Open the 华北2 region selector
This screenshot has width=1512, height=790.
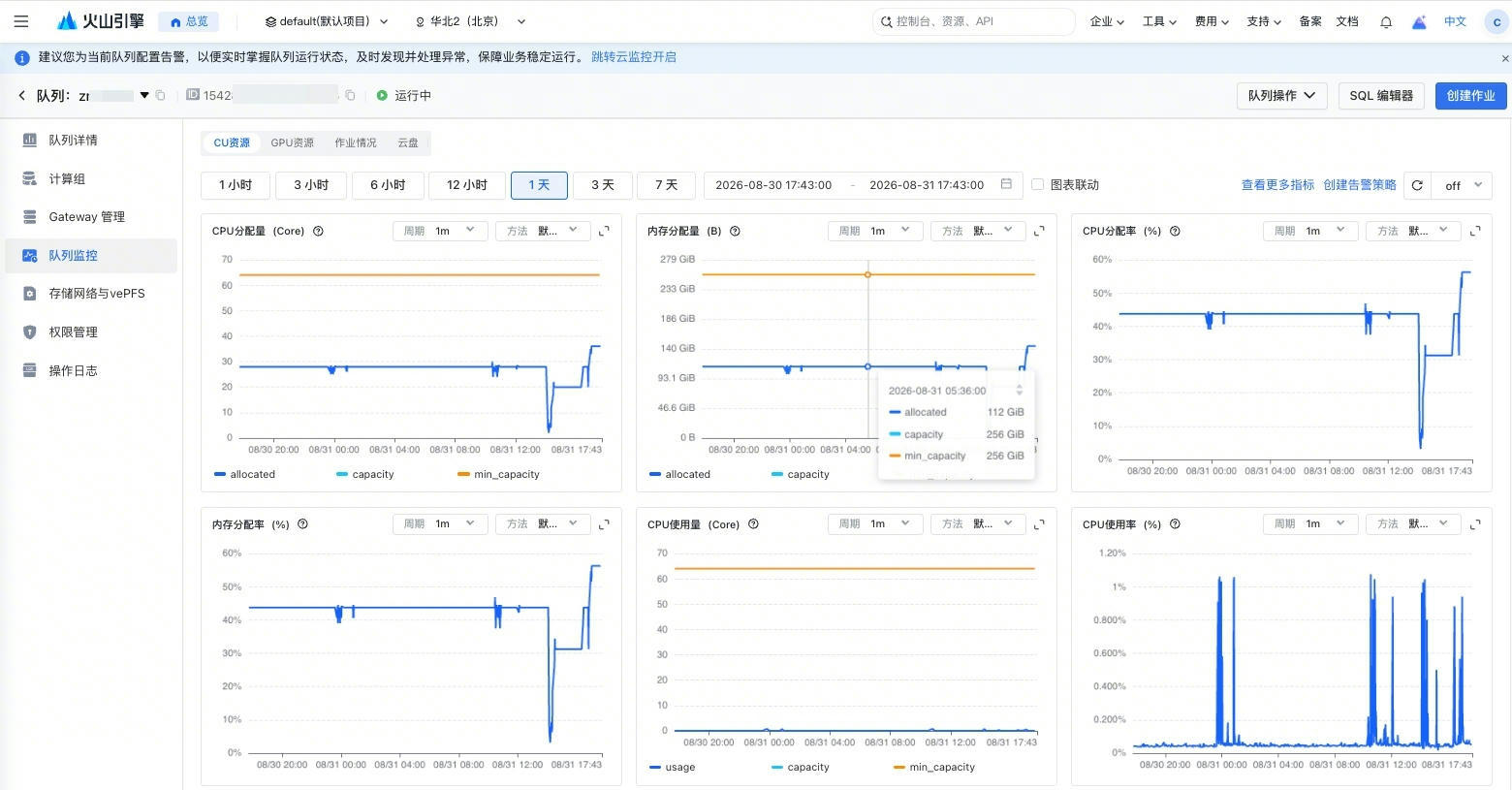pyautogui.click(x=470, y=21)
